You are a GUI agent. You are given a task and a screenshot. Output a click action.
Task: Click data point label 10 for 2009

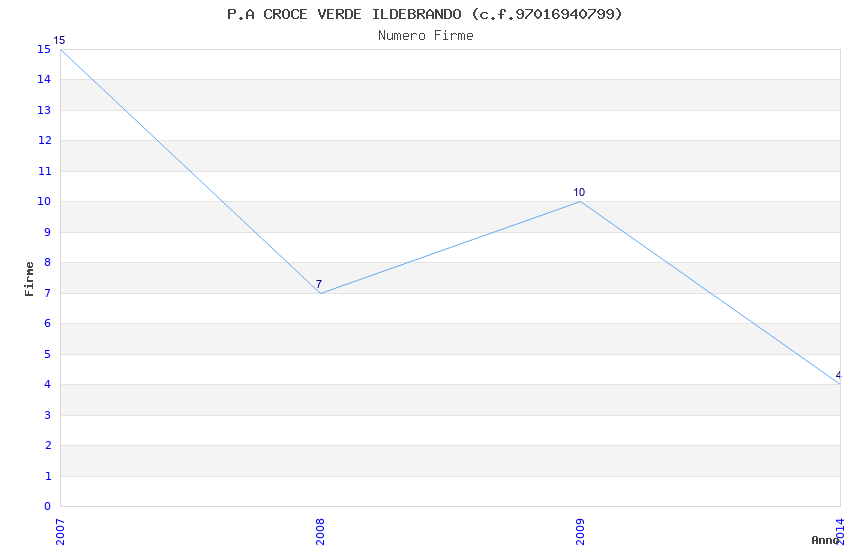point(579,192)
